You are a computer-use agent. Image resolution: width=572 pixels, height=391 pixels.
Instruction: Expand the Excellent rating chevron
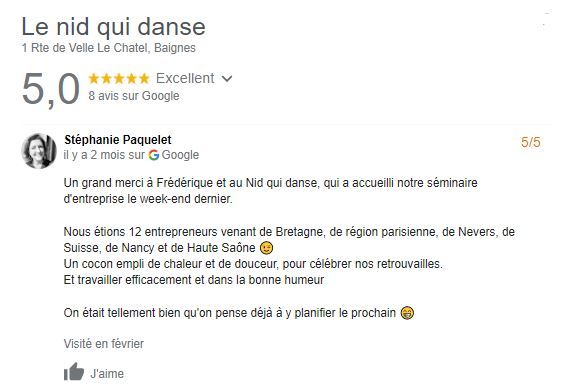click(x=227, y=78)
